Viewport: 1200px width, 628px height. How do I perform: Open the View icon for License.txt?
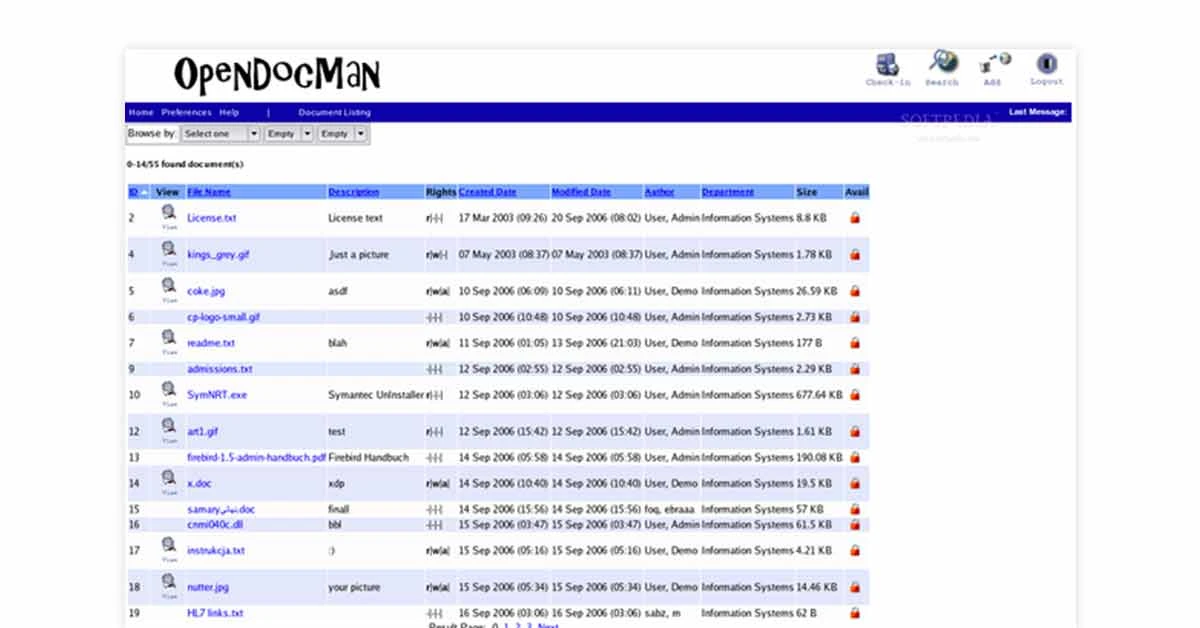[x=168, y=214]
